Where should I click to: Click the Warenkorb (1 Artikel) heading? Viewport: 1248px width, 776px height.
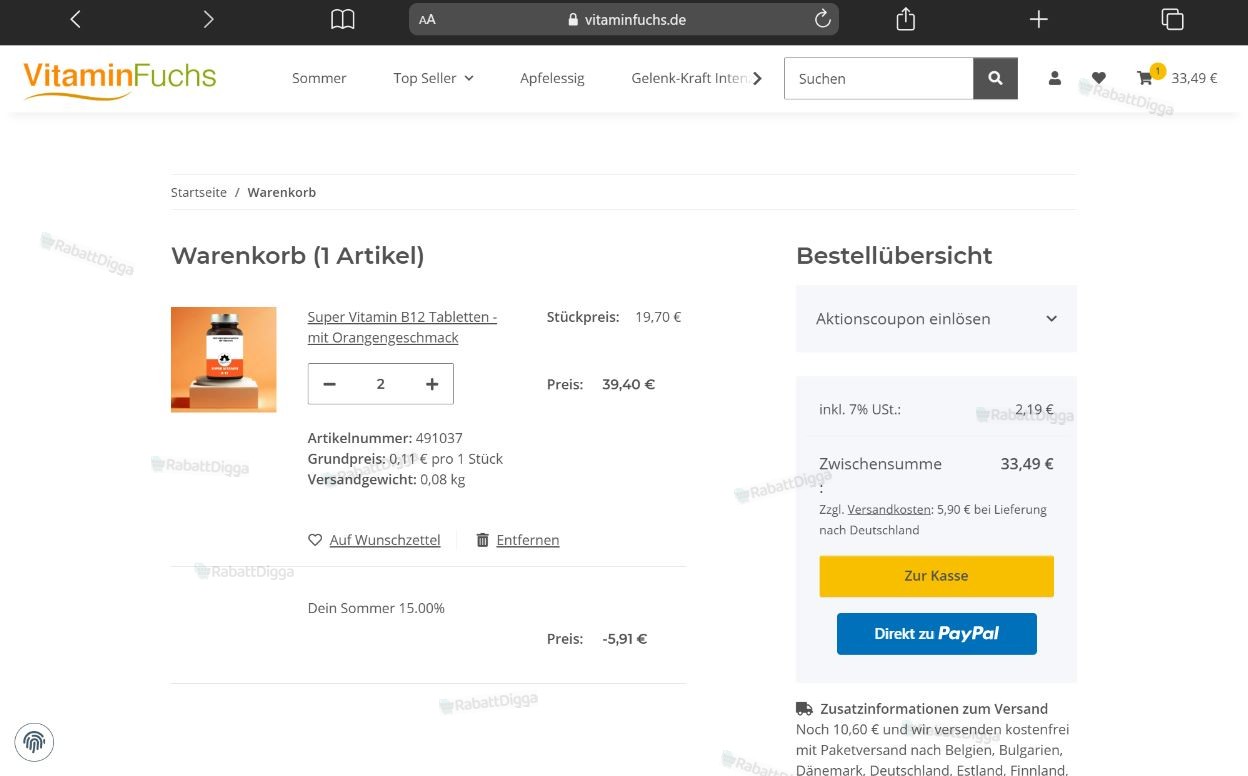pyautogui.click(x=298, y=256)
